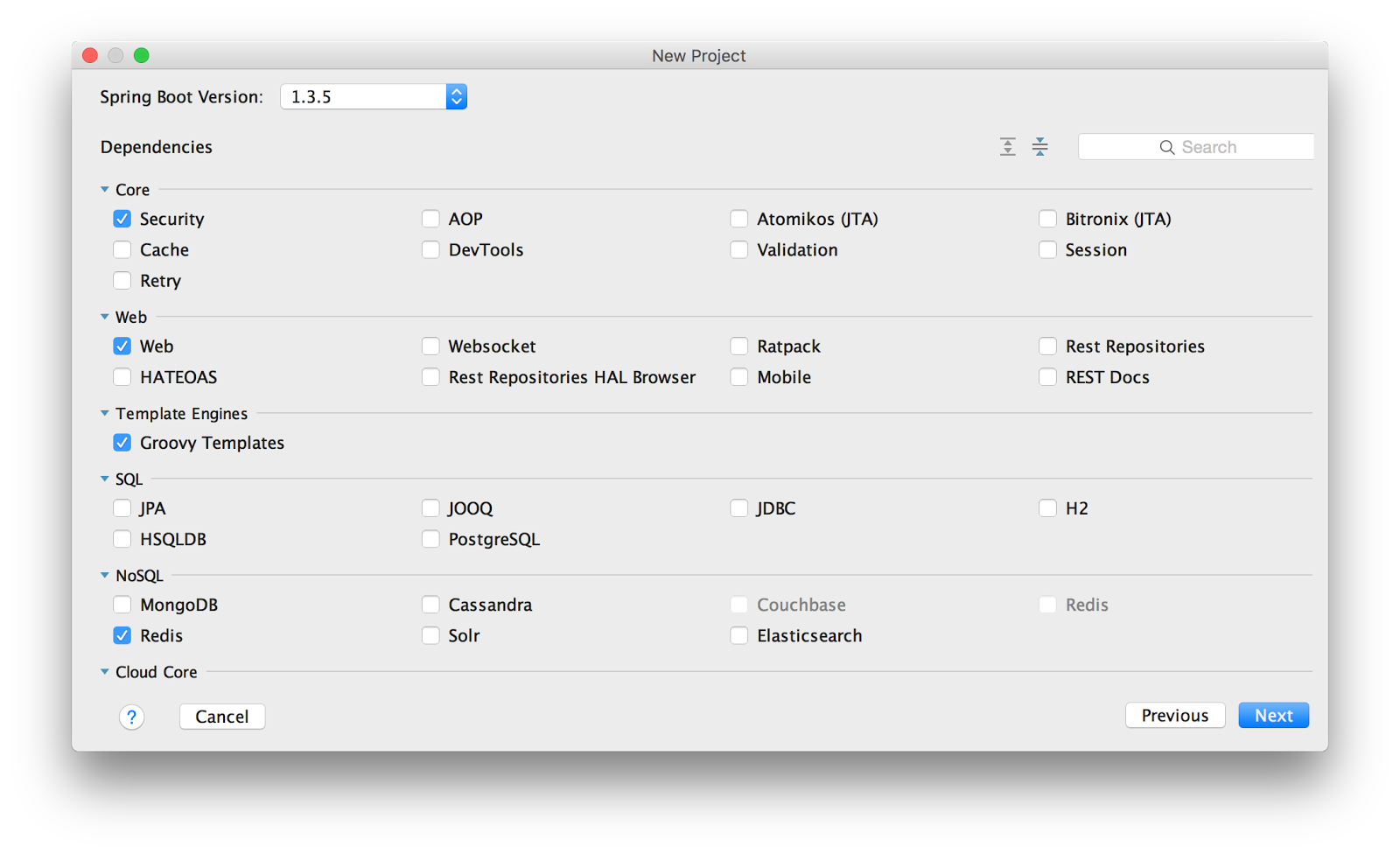Image resolution: width=1400 pixels, height=854 pixels.
Task: Check the HSQLDB option
Action: click(122, 539)
